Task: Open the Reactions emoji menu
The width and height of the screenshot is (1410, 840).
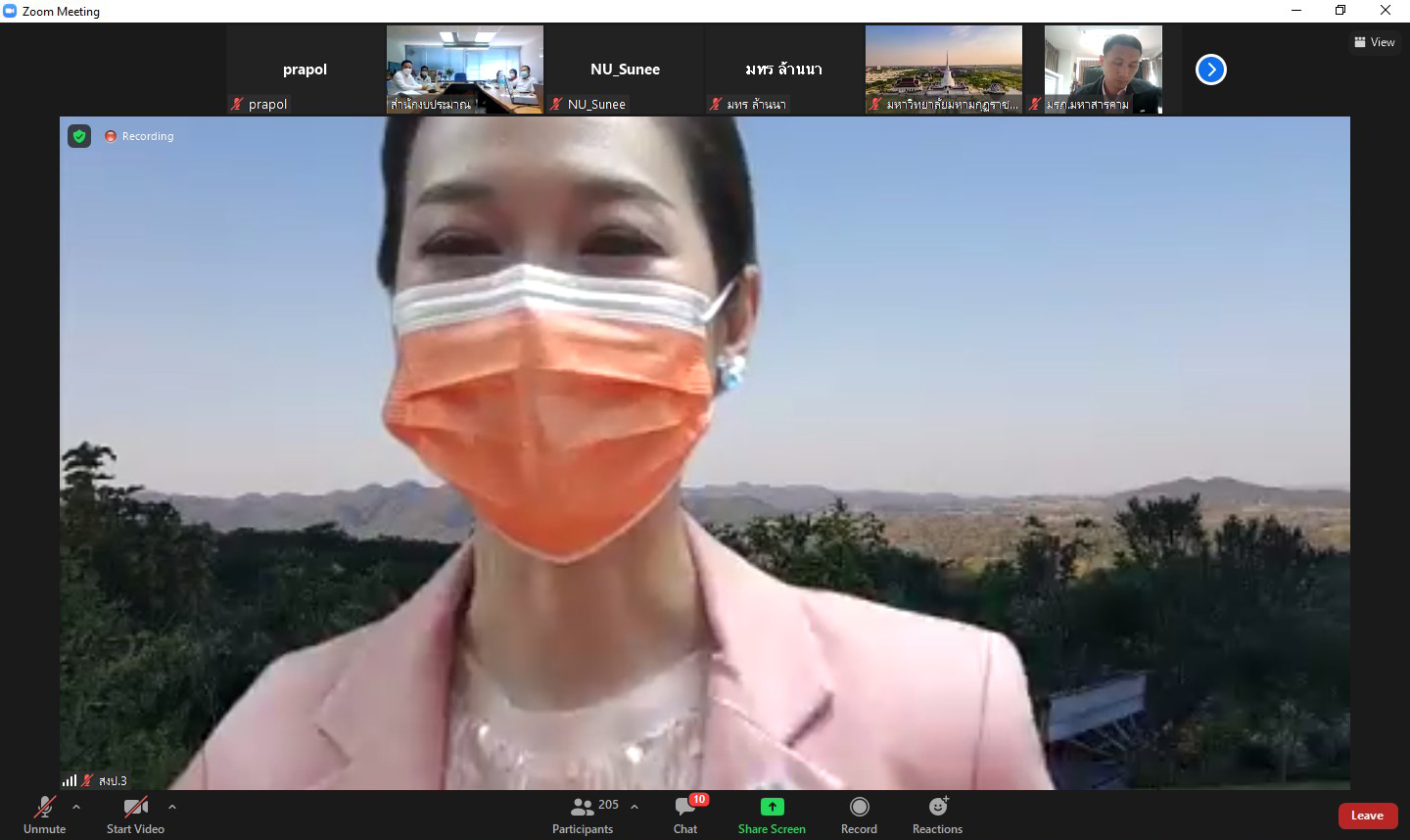Action: 937,815
